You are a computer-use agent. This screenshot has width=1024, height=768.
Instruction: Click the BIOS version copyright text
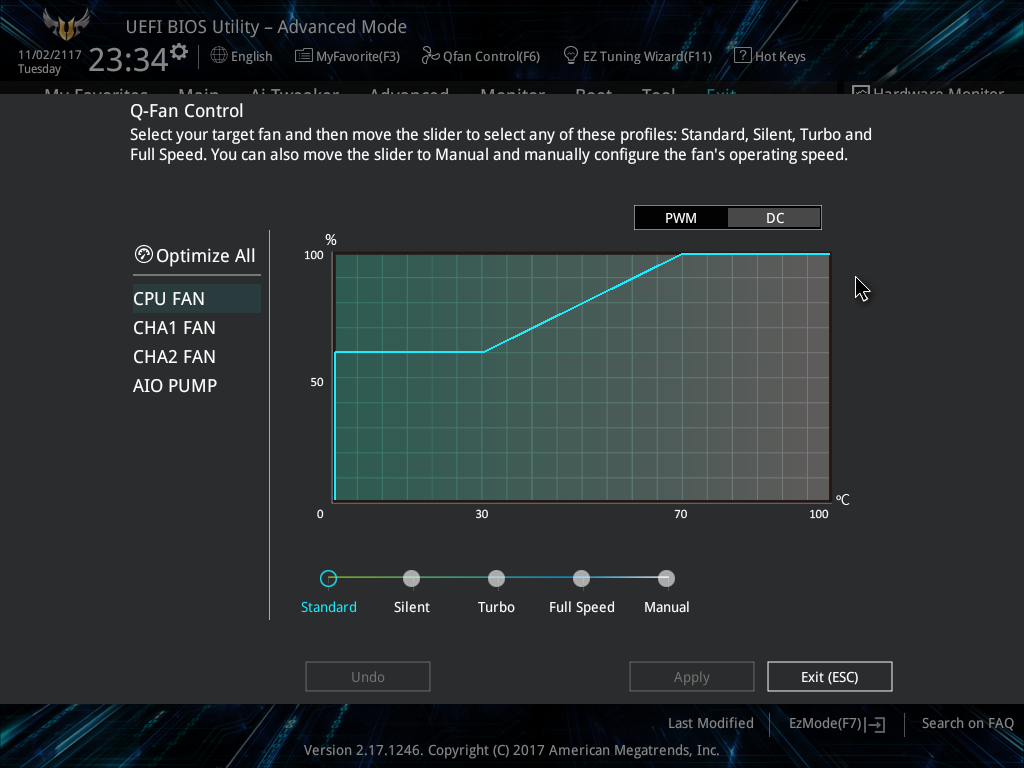coord(511,750)
